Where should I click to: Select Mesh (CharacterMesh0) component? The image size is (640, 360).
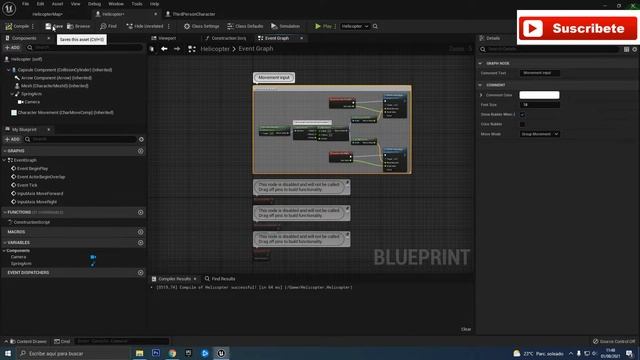tap(54, 86)
